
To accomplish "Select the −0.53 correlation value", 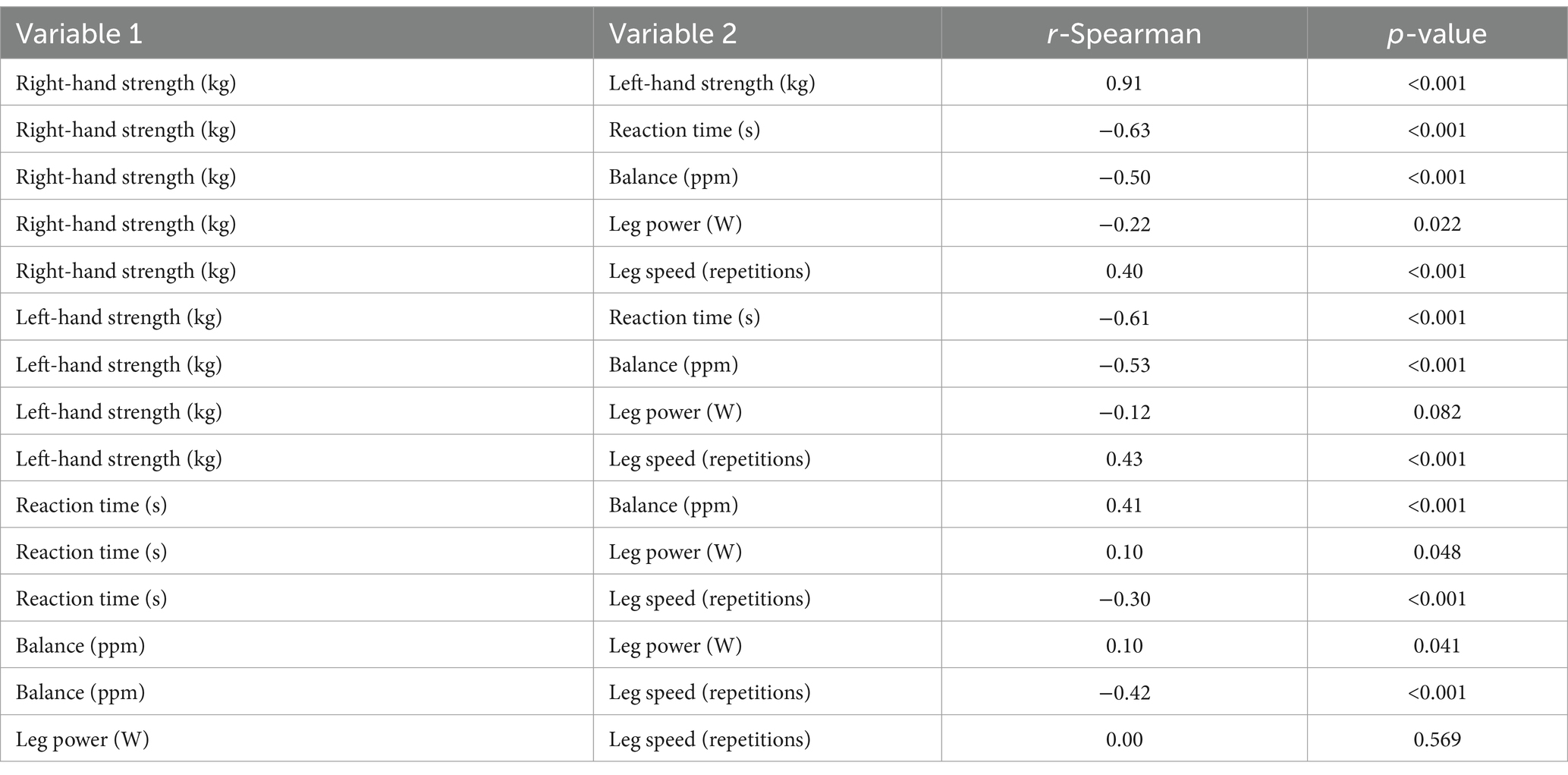I will (x=1124, y=364).
